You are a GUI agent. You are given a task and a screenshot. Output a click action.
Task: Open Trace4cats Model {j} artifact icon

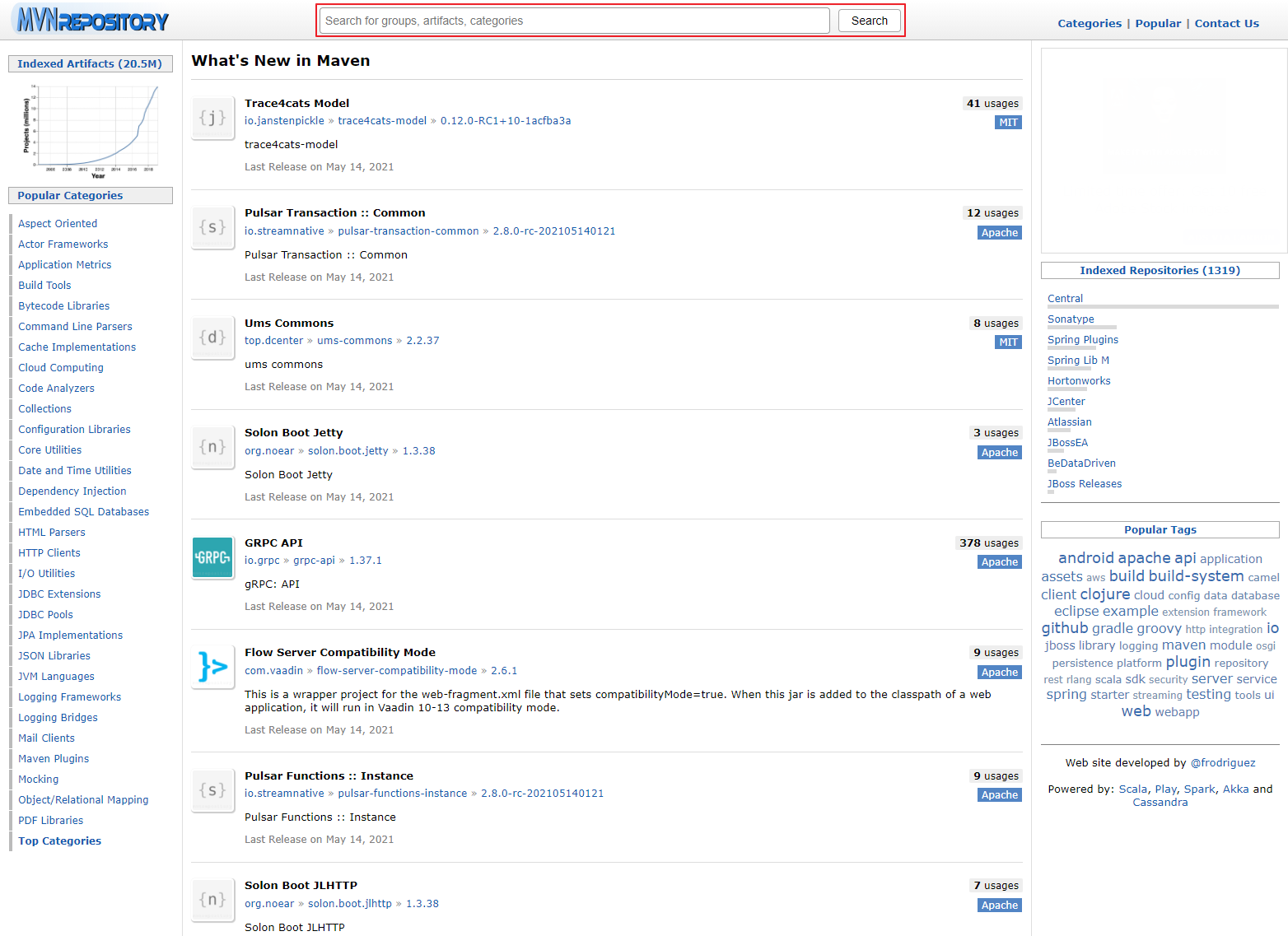tap(212, 119)
